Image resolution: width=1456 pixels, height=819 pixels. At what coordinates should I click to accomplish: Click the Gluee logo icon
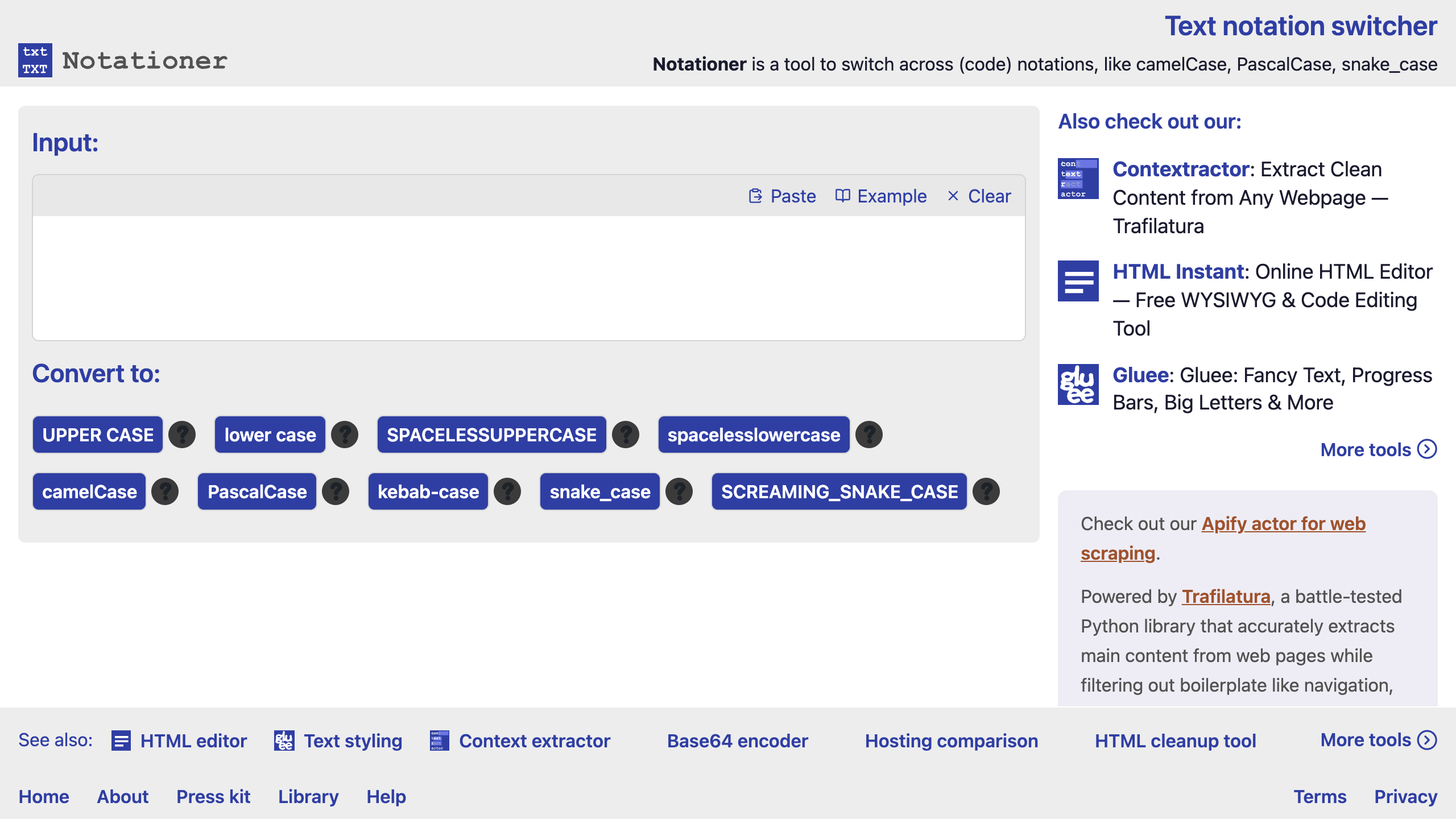point(1078,384)
